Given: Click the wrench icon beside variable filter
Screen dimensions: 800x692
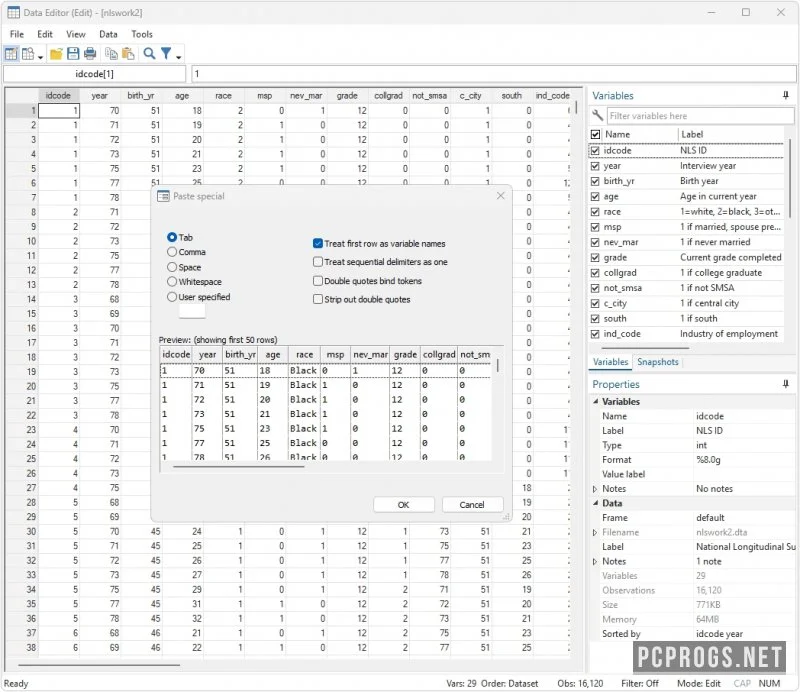Looking at the screenshot, I should (x=597, y=115).
